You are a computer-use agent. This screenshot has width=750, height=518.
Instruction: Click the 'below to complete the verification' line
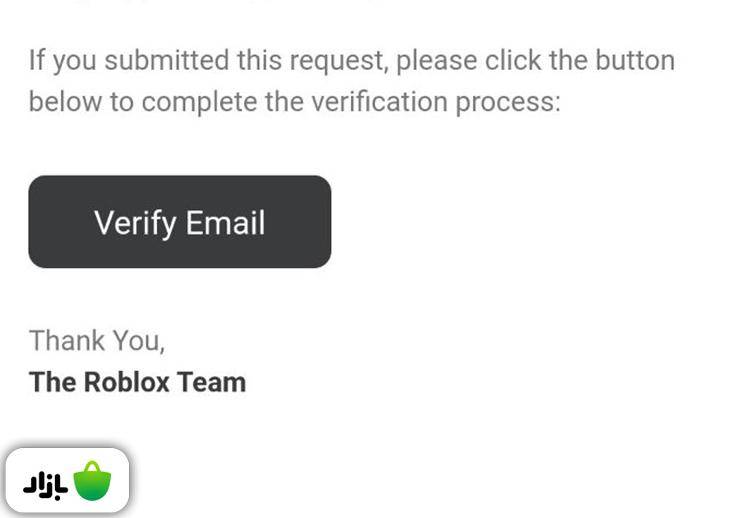coord(294,102)
